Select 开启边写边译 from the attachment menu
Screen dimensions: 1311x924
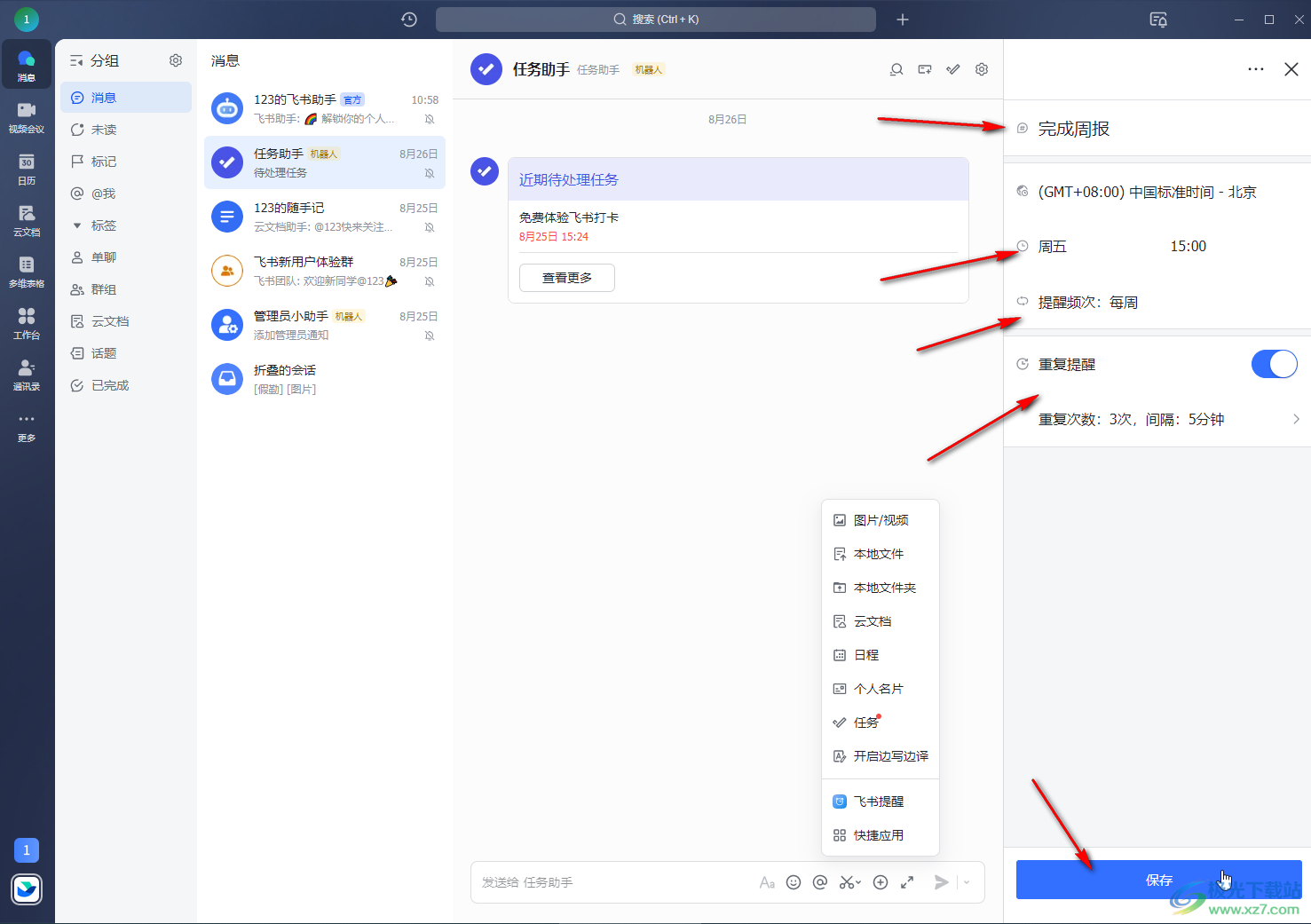click(x=881, y=756)
